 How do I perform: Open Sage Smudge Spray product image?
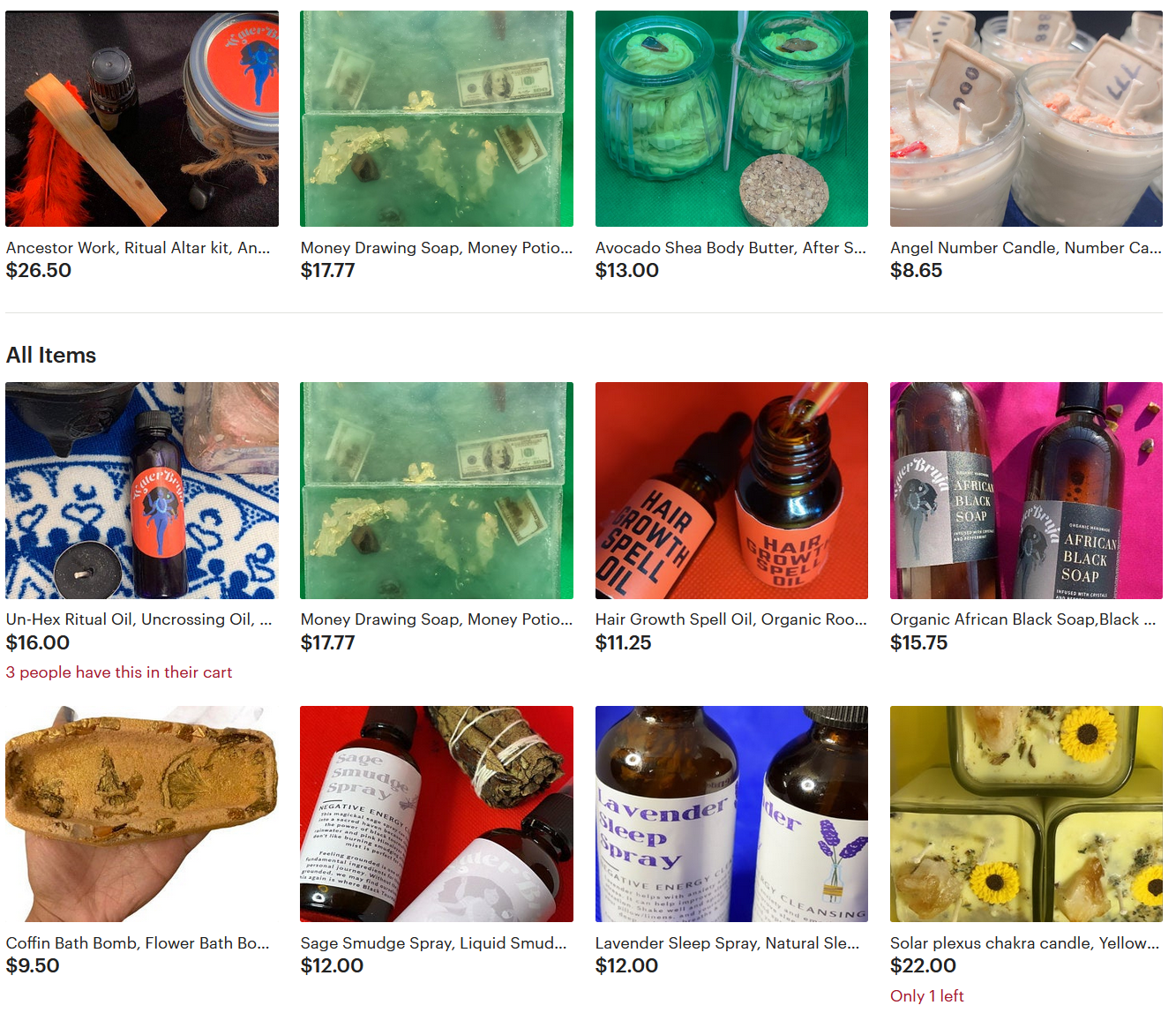tap(437, 814)
